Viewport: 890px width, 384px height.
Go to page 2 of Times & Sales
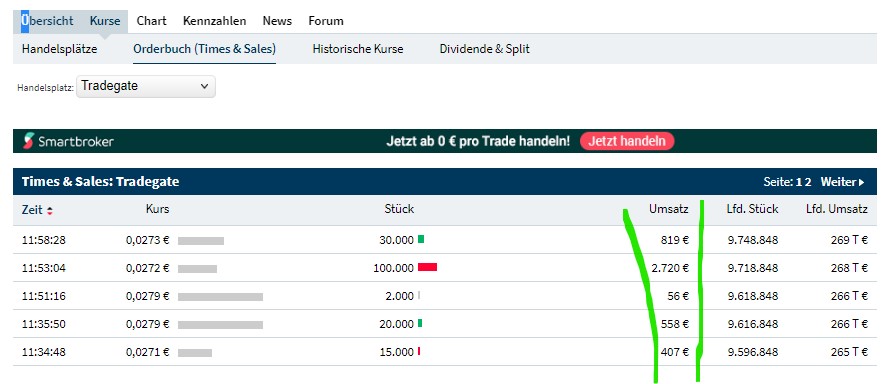808,182
